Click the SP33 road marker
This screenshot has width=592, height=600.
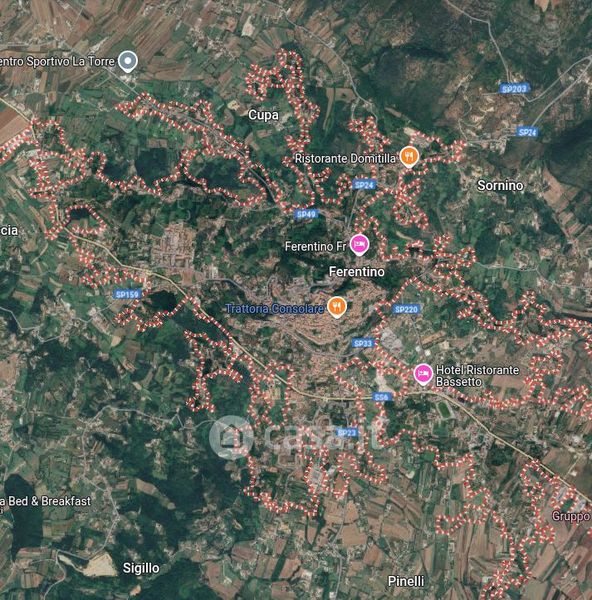click(x=362, y=343)
